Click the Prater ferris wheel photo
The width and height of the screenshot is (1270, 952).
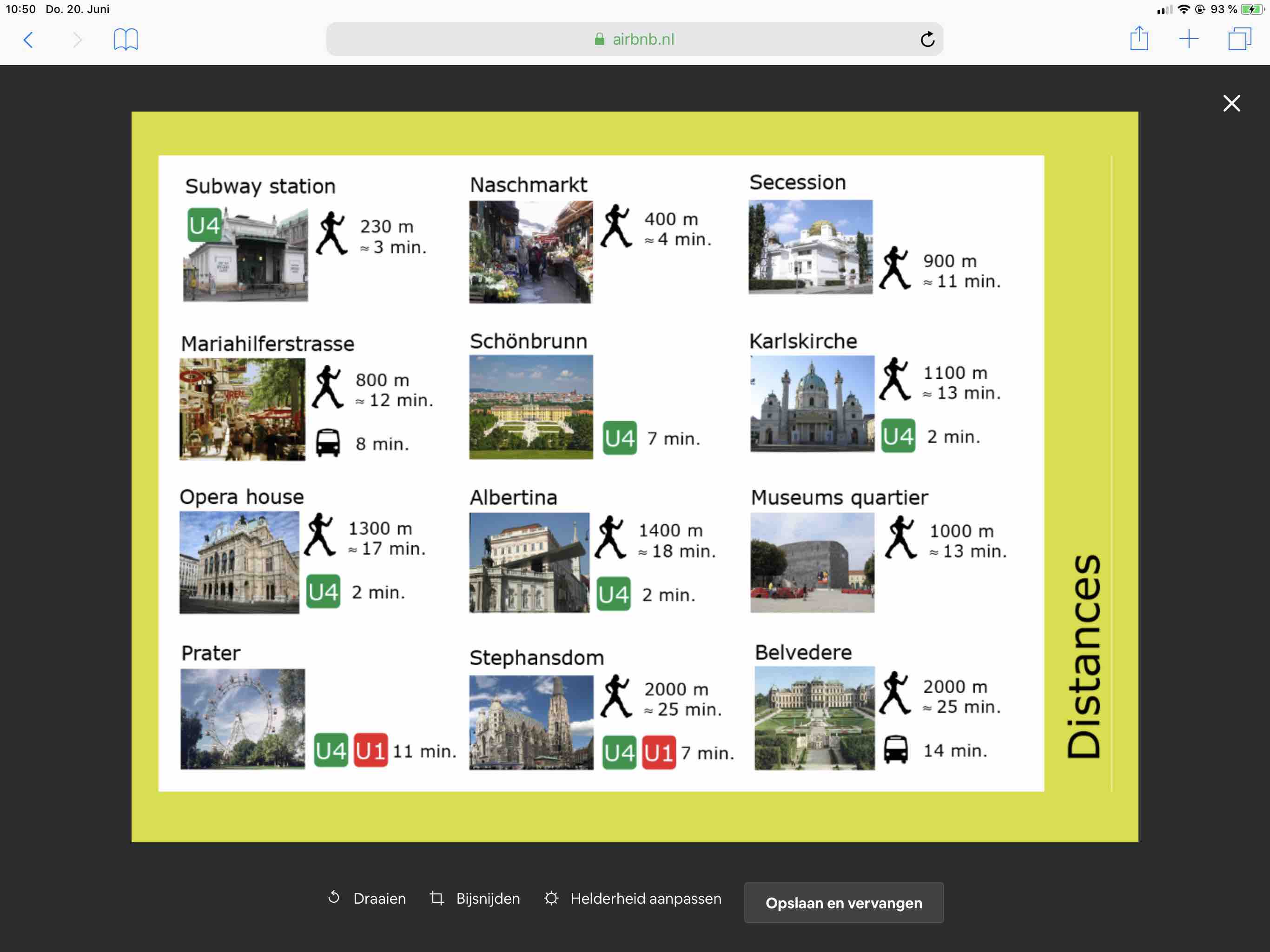[x=242, y=718]
